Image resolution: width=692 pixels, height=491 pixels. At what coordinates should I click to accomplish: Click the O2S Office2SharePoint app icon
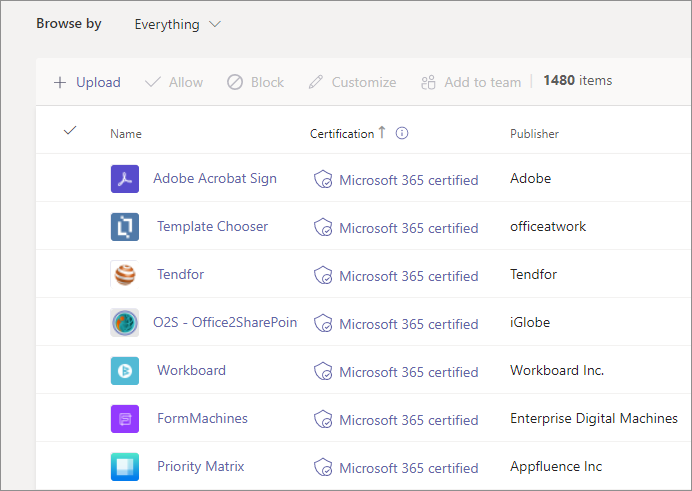tap(125, 323)
